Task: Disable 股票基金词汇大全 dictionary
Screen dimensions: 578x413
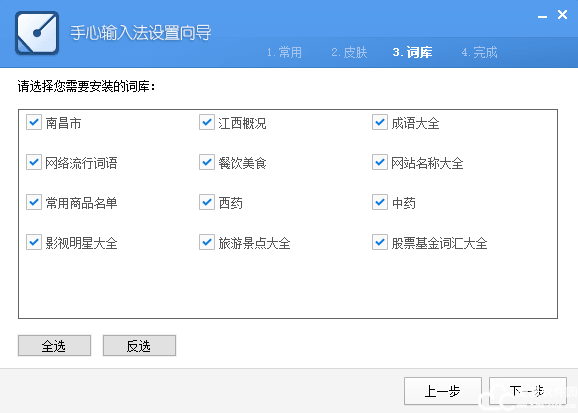Action: click(x=380, y=242)
